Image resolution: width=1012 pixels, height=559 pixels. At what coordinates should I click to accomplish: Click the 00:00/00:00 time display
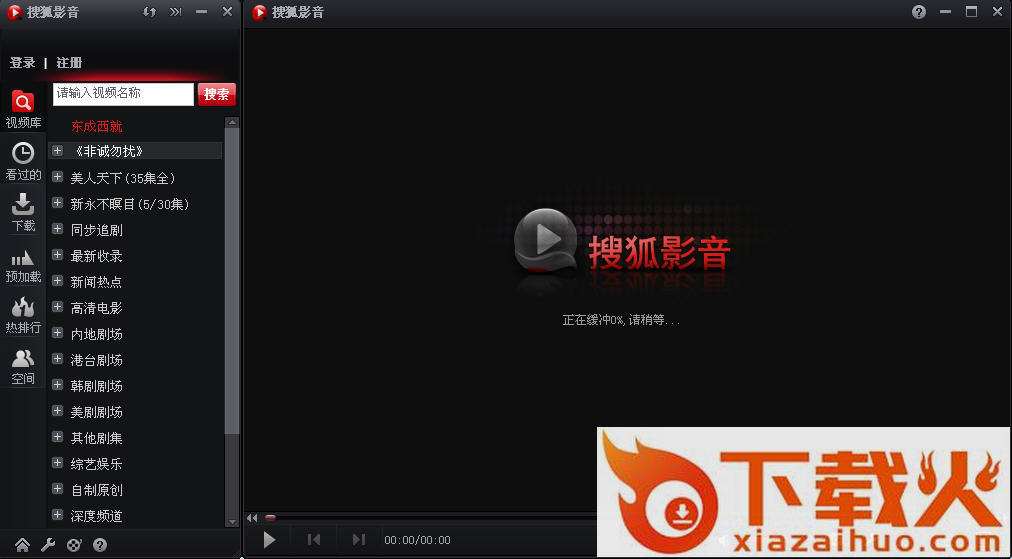click(418, 540)
